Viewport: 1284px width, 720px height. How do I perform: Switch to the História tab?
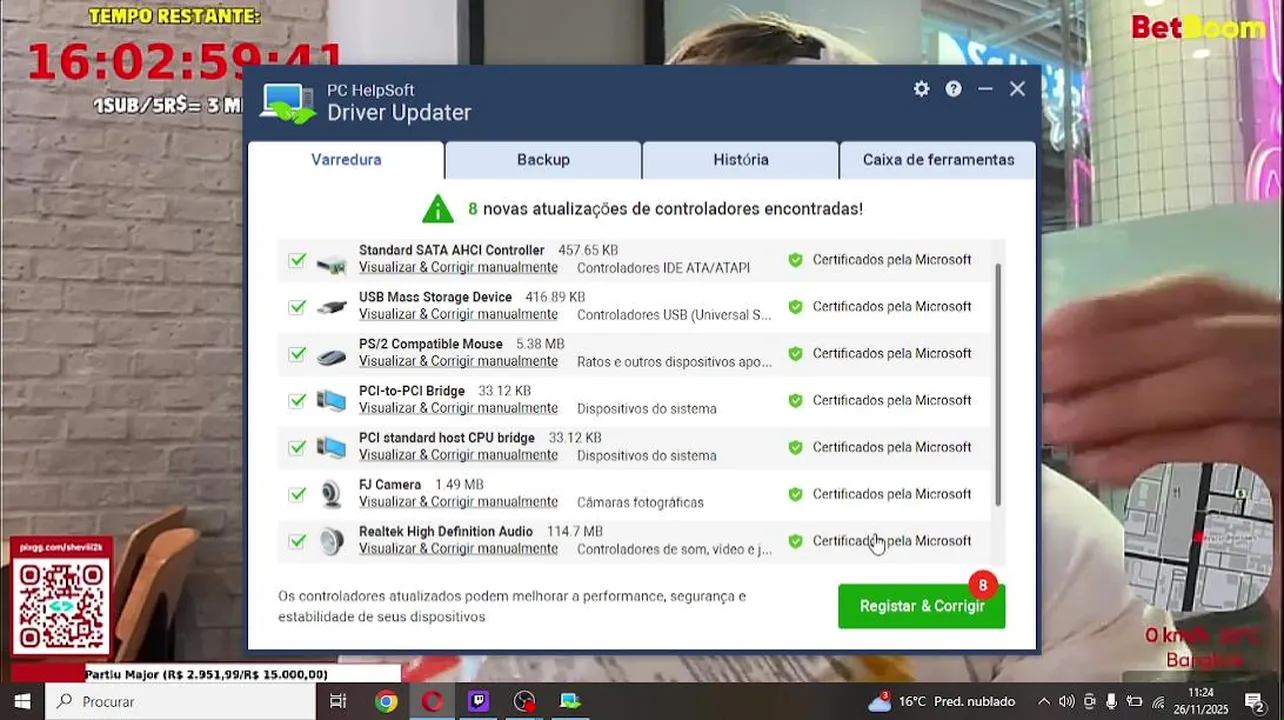pos(741,159)
